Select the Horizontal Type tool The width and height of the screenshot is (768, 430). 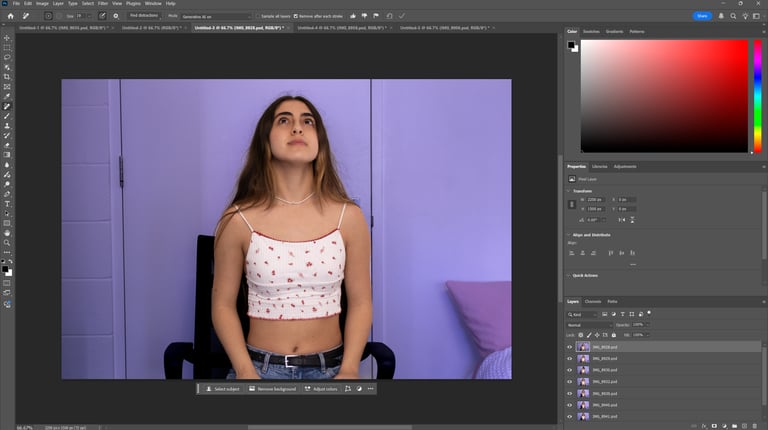tap(7, 204)
